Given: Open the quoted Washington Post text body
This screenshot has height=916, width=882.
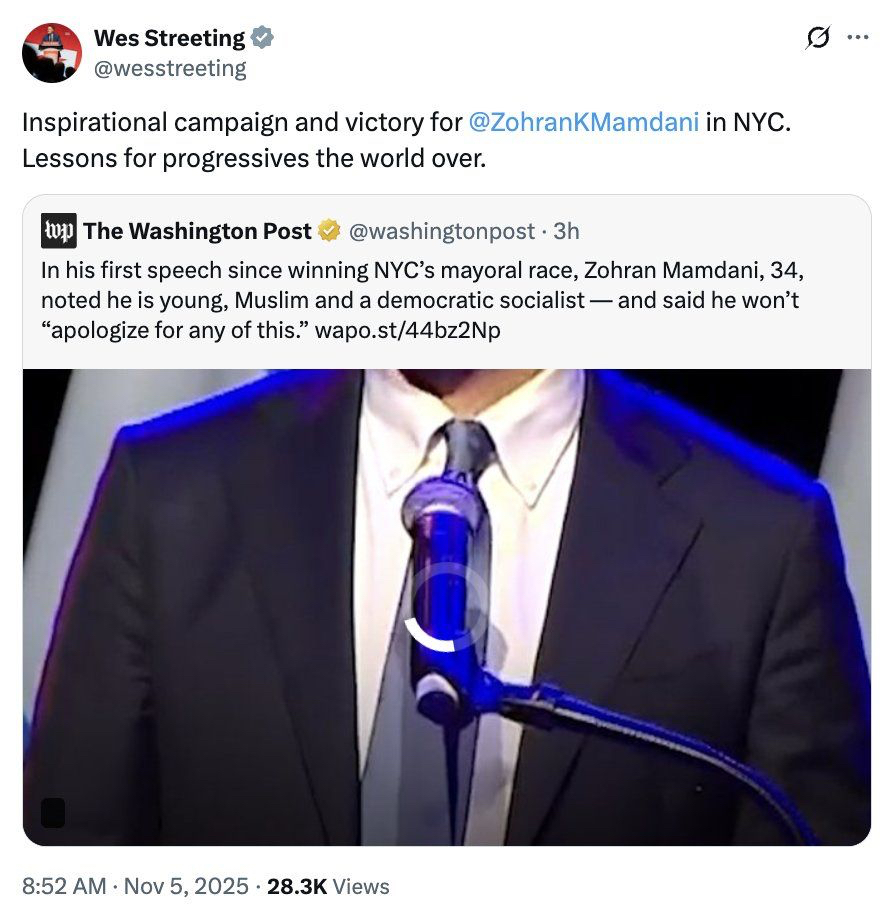Looking at the screenshot, I should pyautogui.click(x=420, y=299).
